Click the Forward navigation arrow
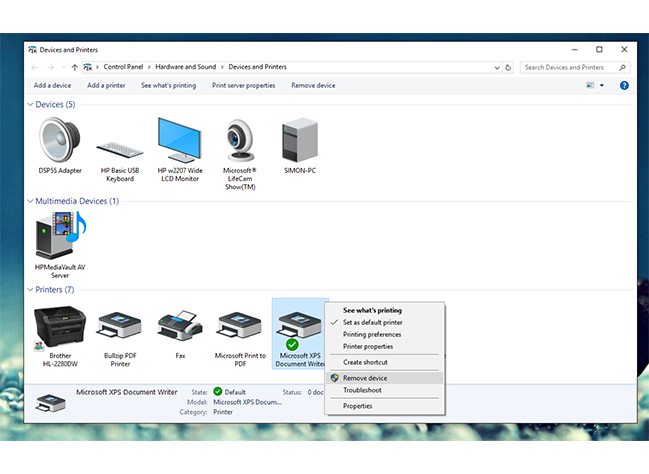Viewport: 649px width, 474px height. pos(50,67)
